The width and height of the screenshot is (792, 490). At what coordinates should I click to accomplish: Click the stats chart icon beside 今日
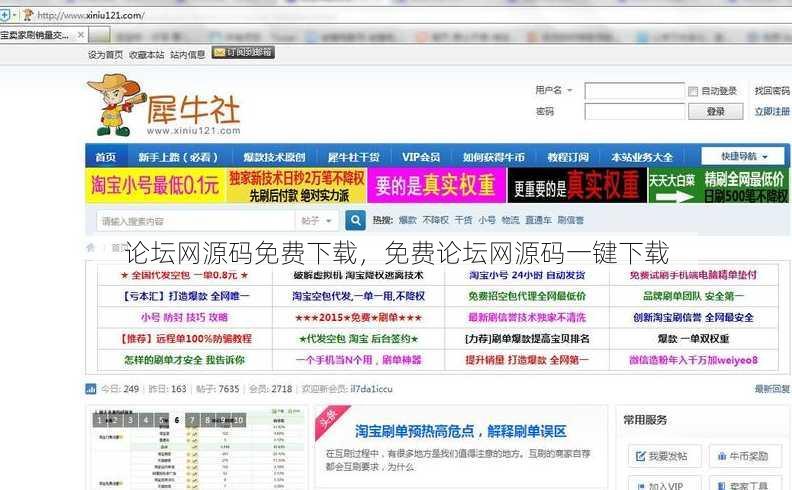tap(91, 388)
